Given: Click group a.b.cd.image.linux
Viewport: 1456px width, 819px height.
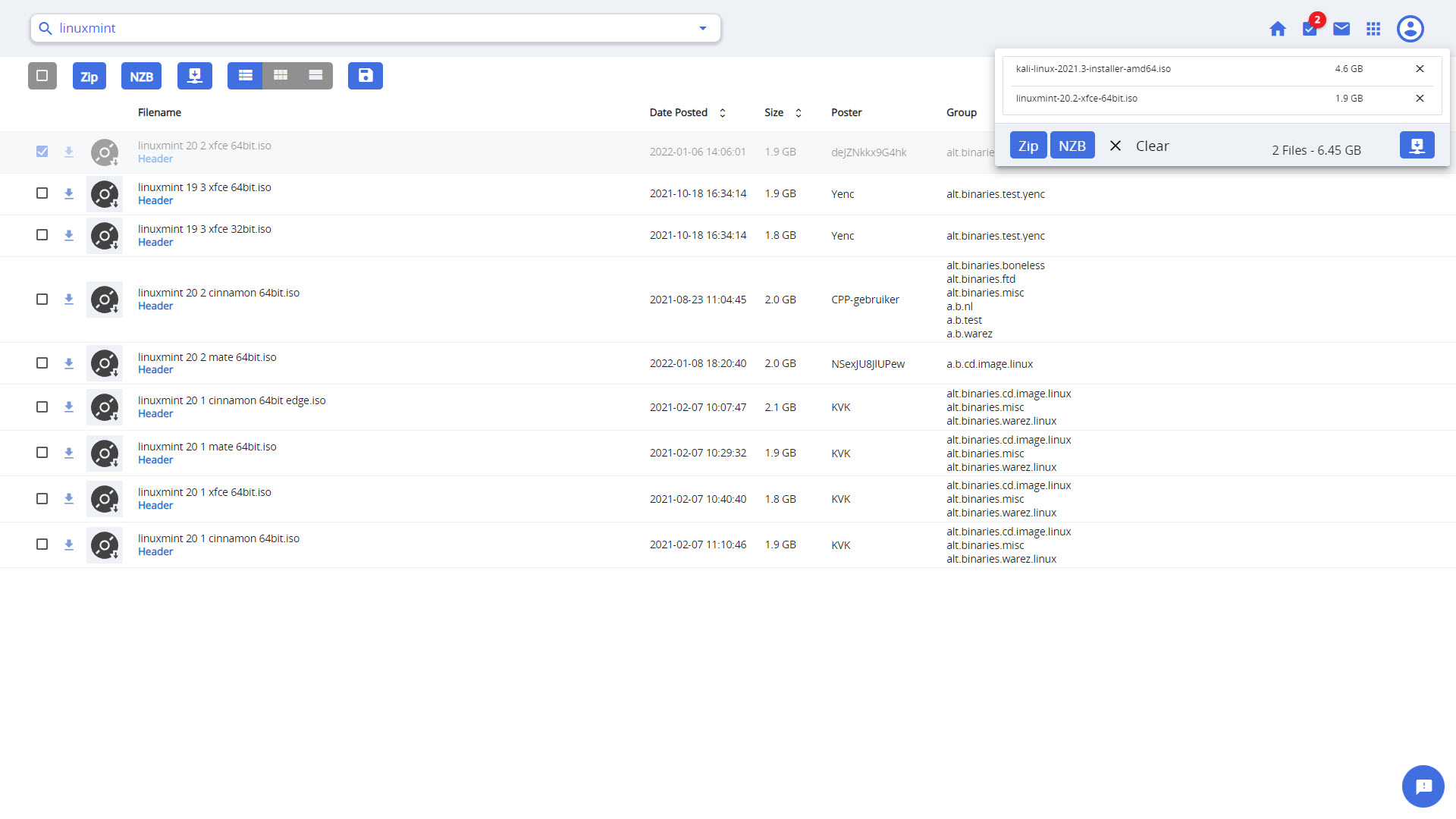Looking at the screenshot, I should point(990,364).
